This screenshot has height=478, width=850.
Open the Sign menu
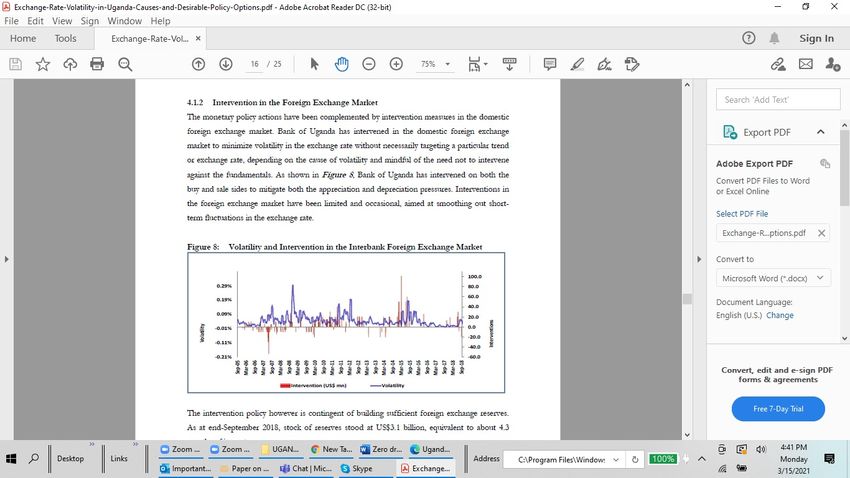pyautogui.click(x=89, y=21)
